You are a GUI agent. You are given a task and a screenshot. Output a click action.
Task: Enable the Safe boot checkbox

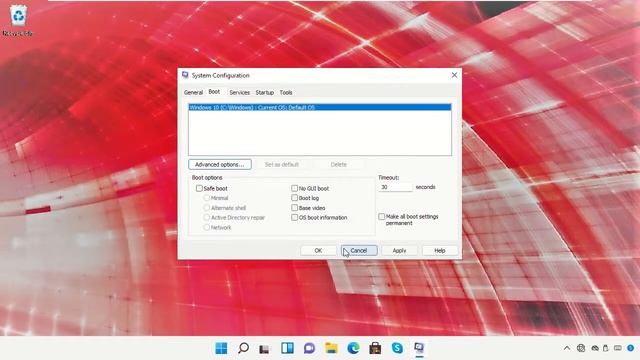[x=199, y=188]
